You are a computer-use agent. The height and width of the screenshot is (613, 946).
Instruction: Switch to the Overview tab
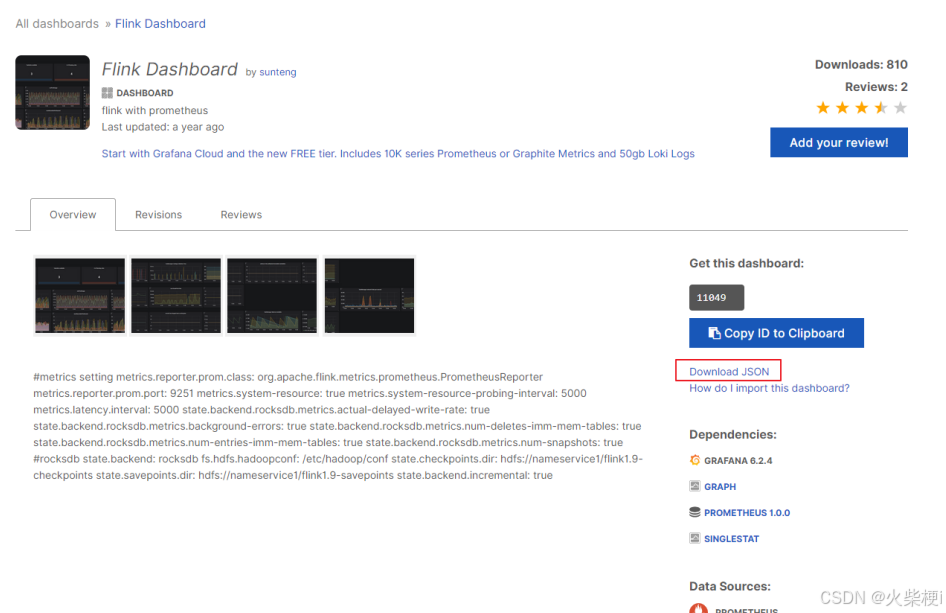coord(73,215)
